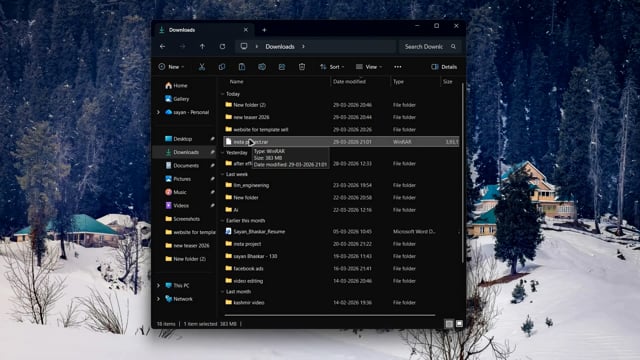Sort by Name column header
Screen dimensions: 640x360
coord(236,82)
